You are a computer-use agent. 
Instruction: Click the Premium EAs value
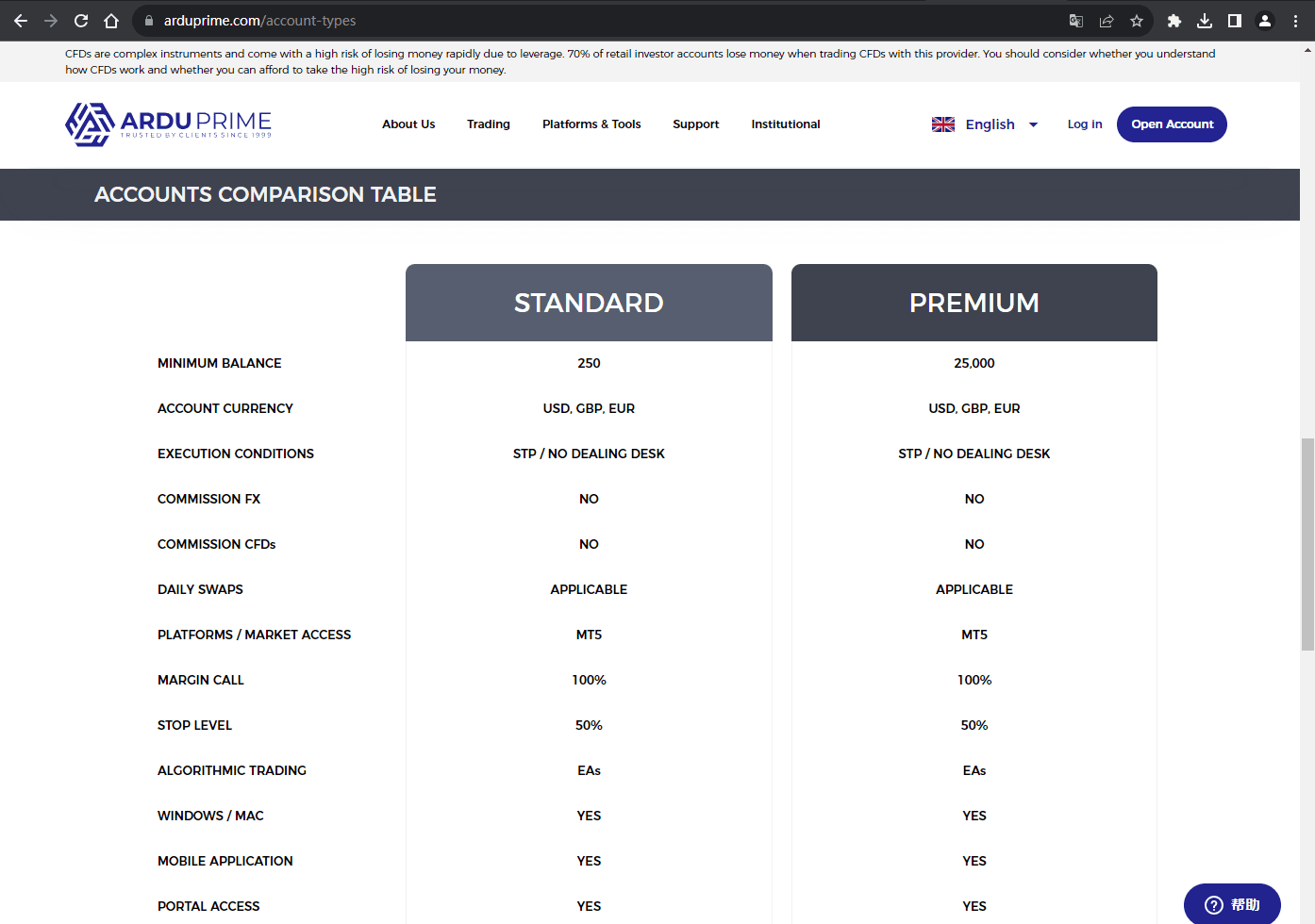point(974,770)
